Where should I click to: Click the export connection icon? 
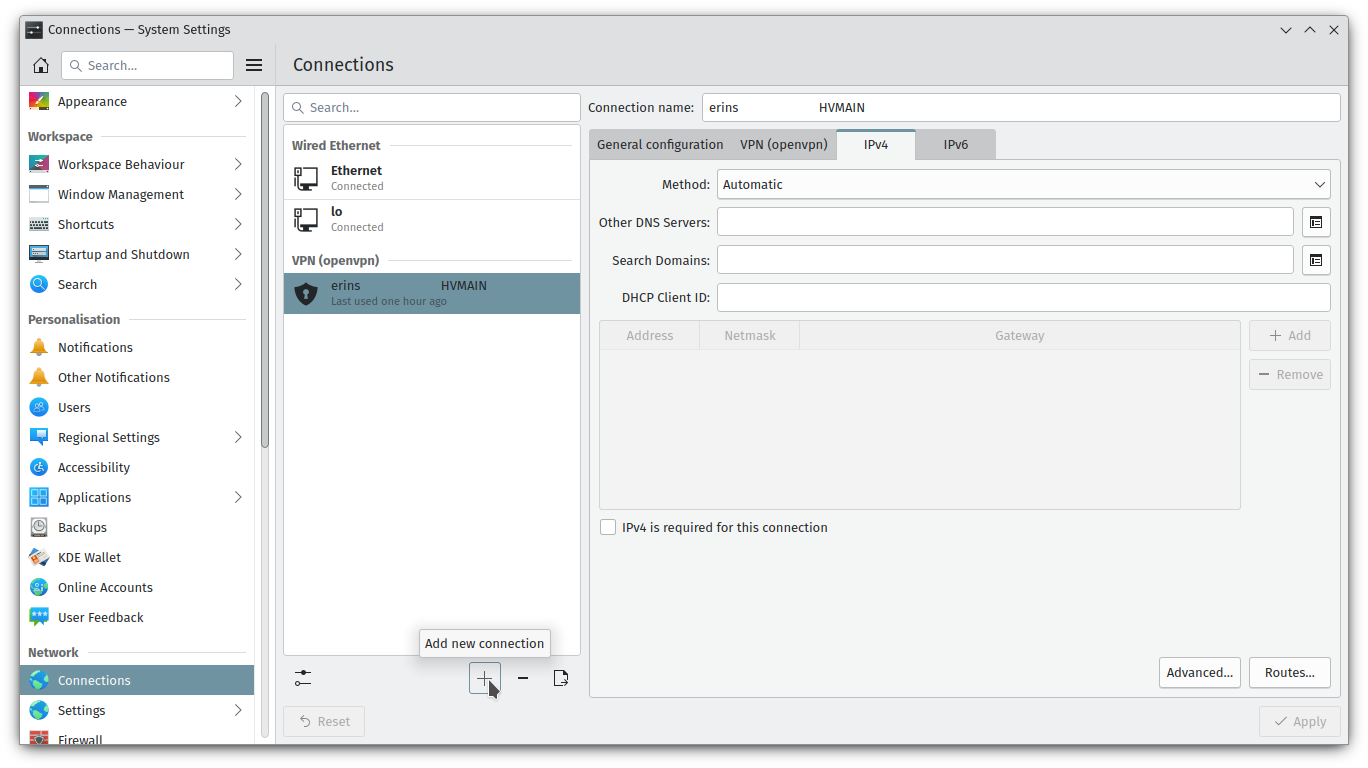[x=561, y=678]
